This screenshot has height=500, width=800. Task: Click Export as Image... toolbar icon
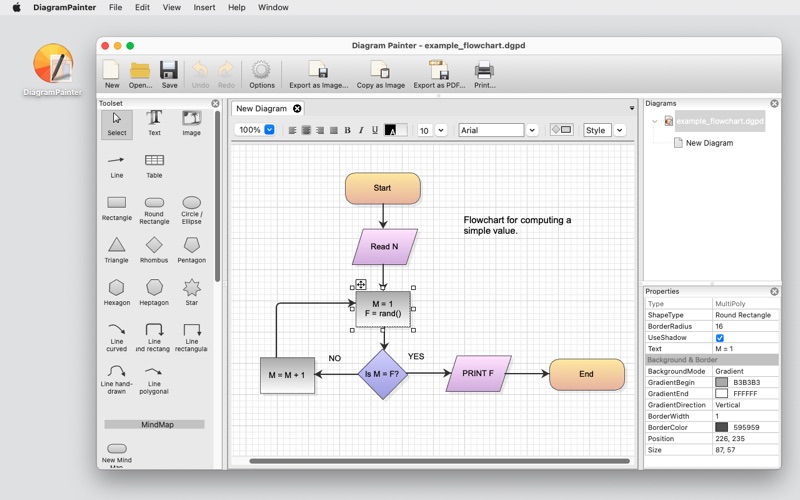[318, 74]
